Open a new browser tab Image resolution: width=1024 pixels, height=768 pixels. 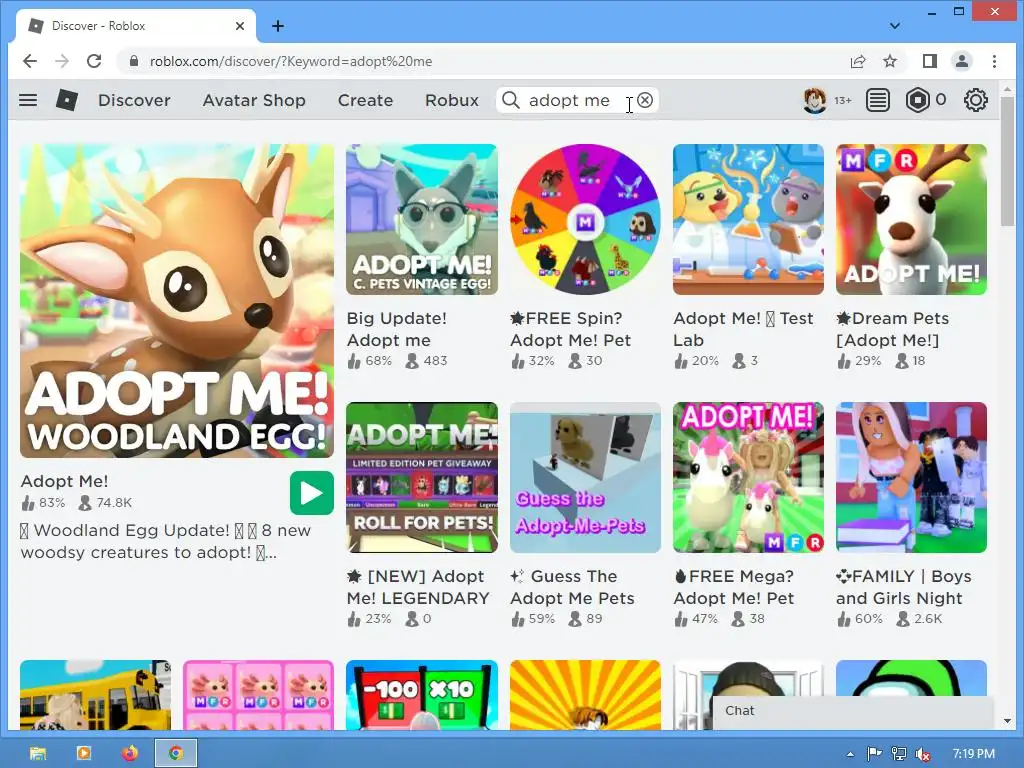tap(278, 26)
